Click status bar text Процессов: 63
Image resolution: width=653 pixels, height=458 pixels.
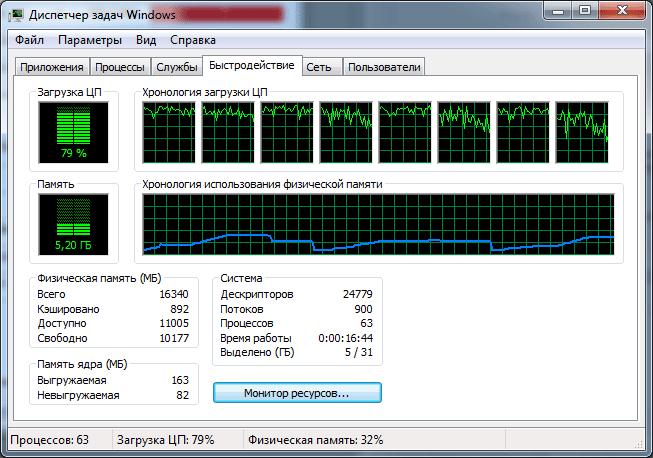coord(50,440)
